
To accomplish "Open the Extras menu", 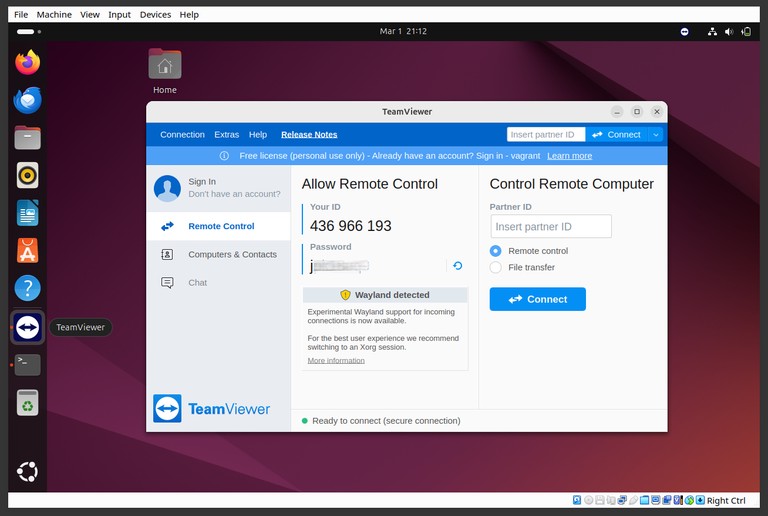I will click(227, 135).
